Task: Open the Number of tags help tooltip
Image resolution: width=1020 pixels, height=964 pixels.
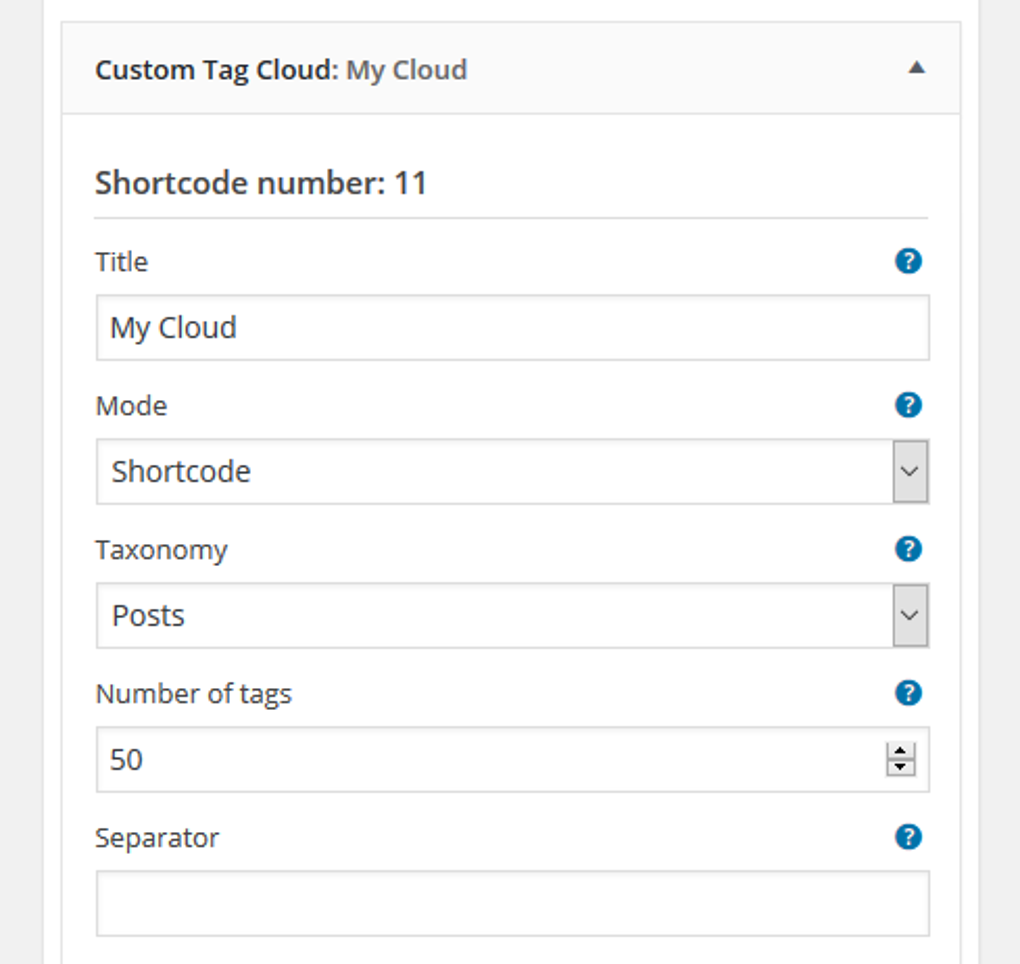Action: tap(908, 693)
